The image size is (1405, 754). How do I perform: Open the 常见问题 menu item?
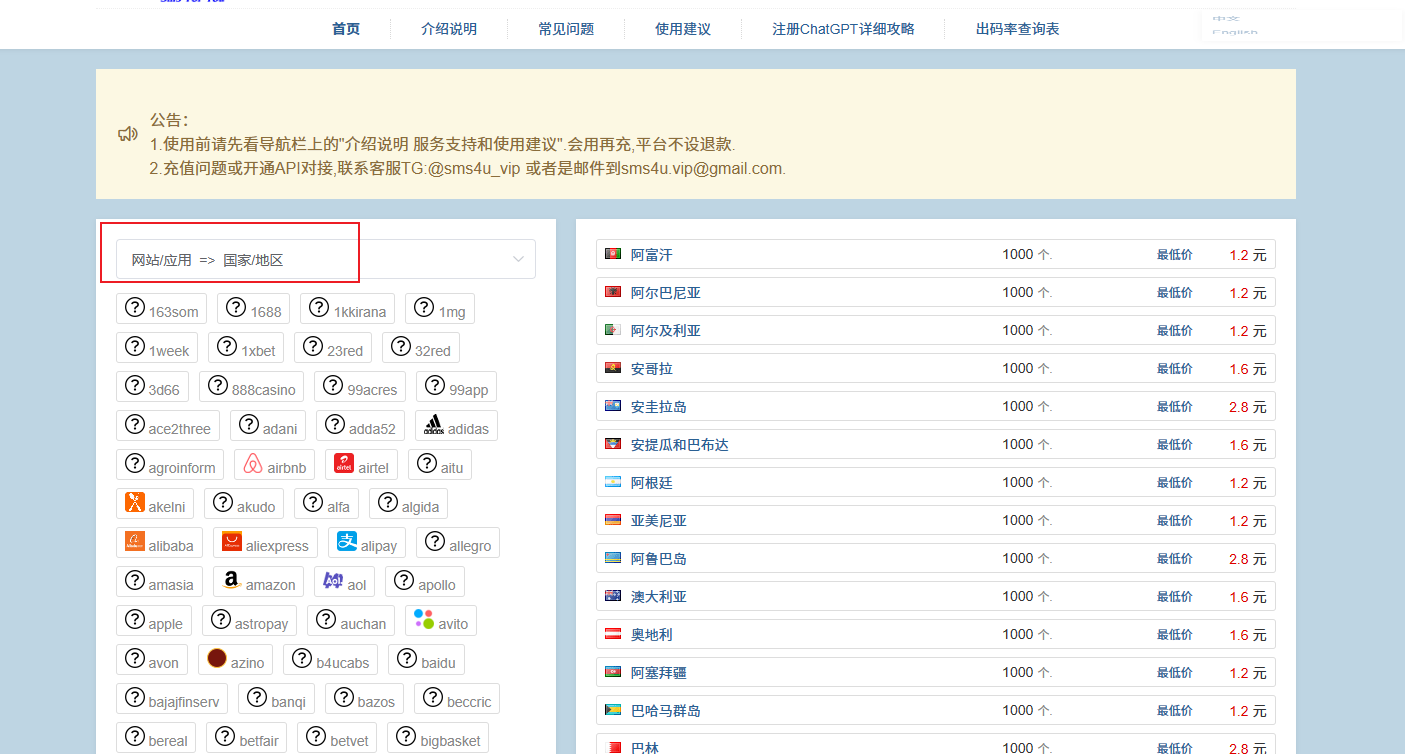click(566, 29)
